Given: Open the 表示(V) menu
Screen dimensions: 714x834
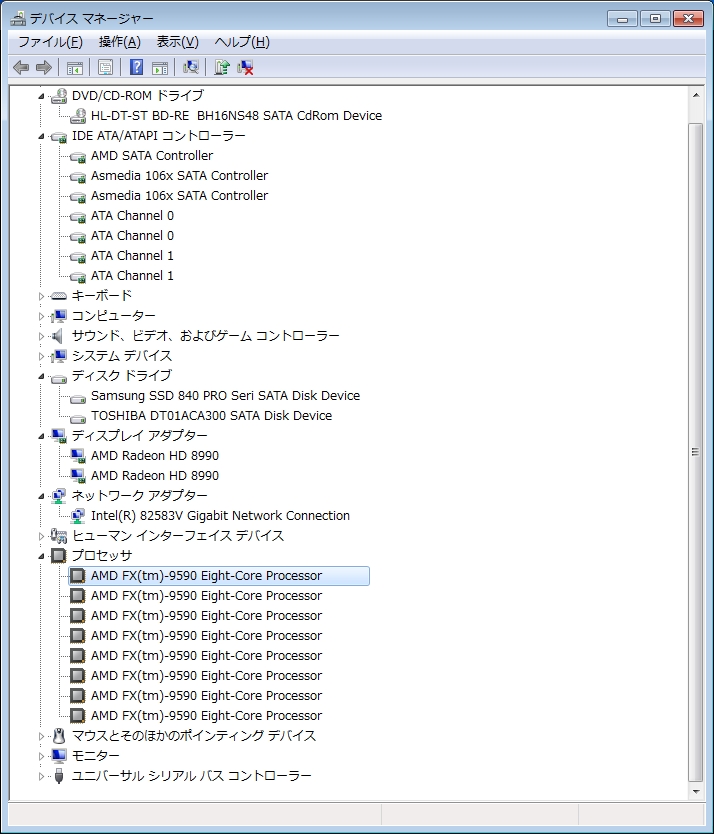Looking at the screenshot, I should (178, 42).
